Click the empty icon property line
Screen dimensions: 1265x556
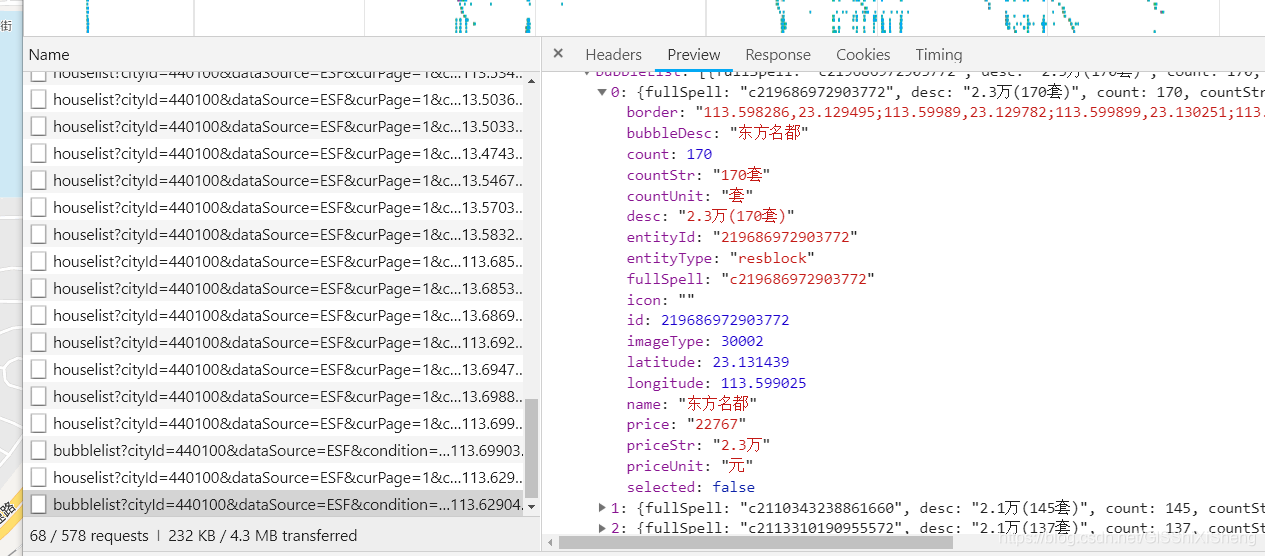[x=661, y=300]
